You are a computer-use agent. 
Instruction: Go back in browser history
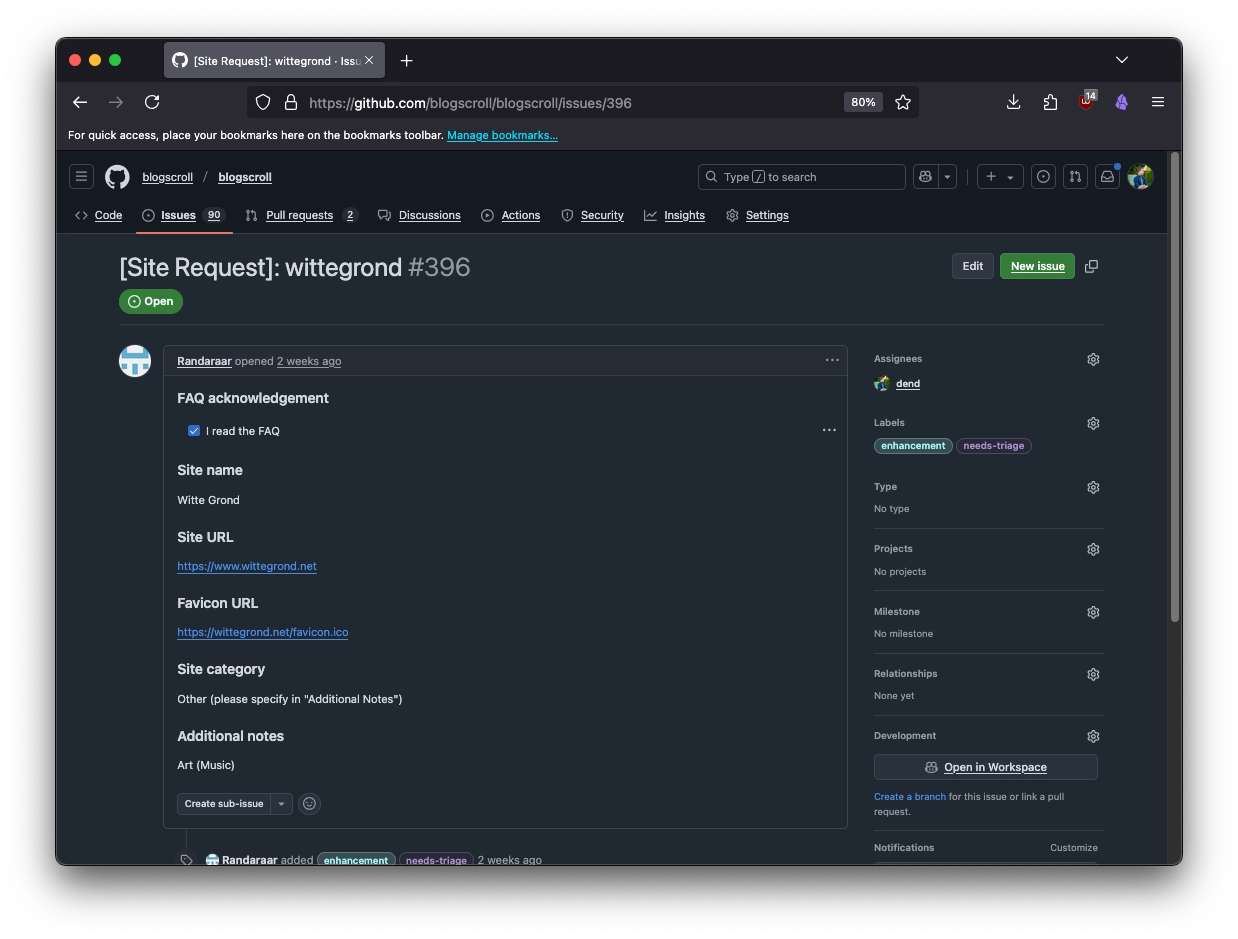[80, 102]
